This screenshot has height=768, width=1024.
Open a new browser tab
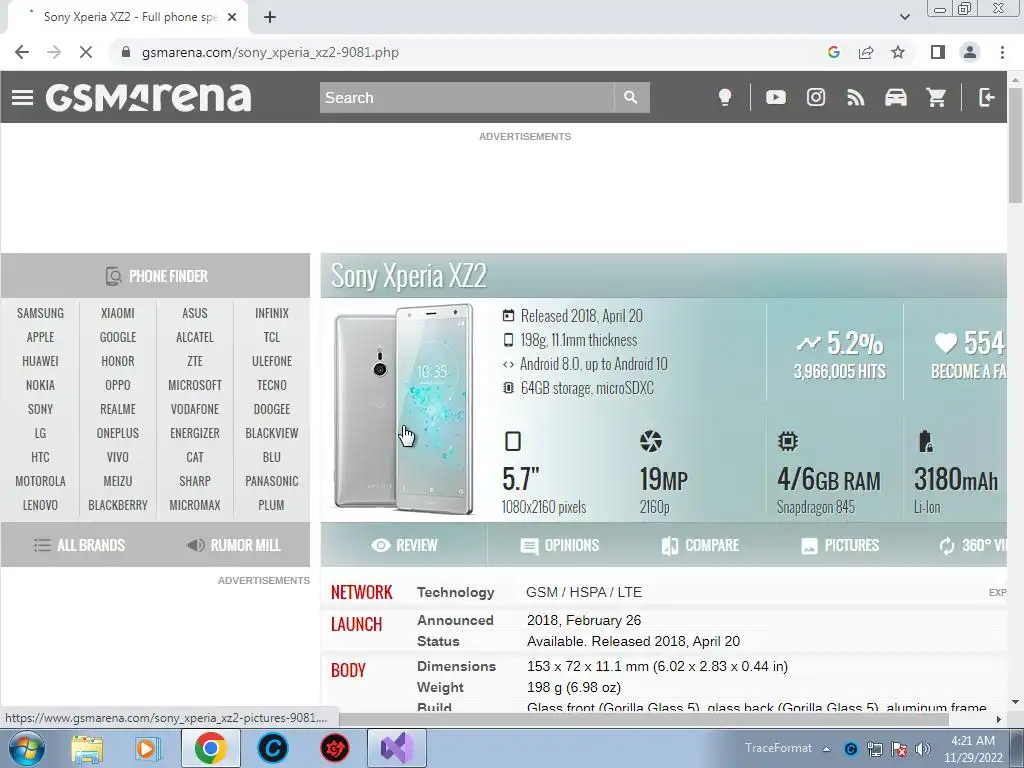[270, 17]
